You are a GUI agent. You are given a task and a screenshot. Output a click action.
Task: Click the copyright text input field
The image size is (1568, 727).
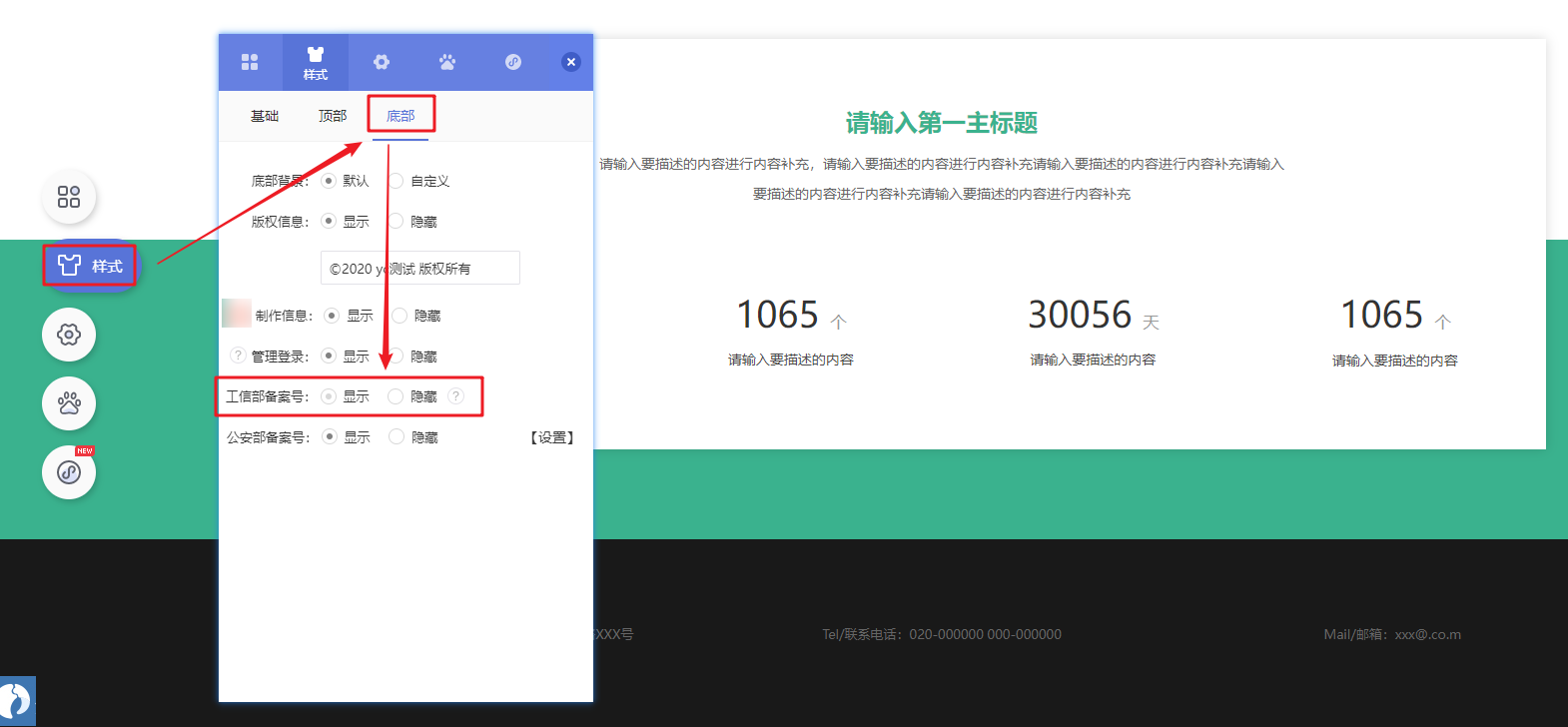click(x=419, y=268)
